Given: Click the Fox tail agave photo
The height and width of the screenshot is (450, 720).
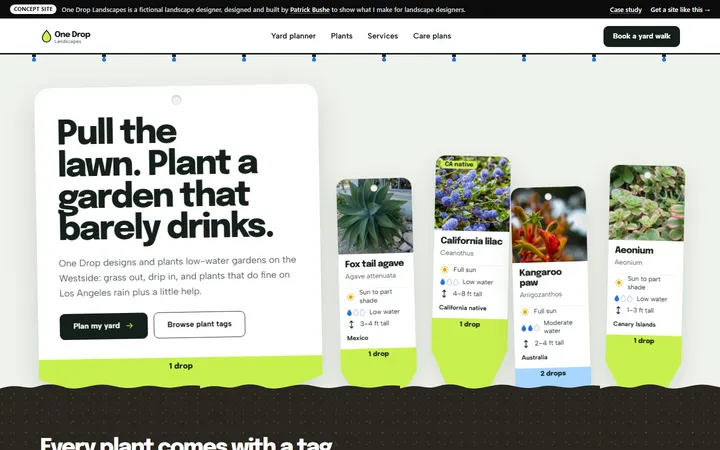Looking at the screenshot, I should 375,216.
